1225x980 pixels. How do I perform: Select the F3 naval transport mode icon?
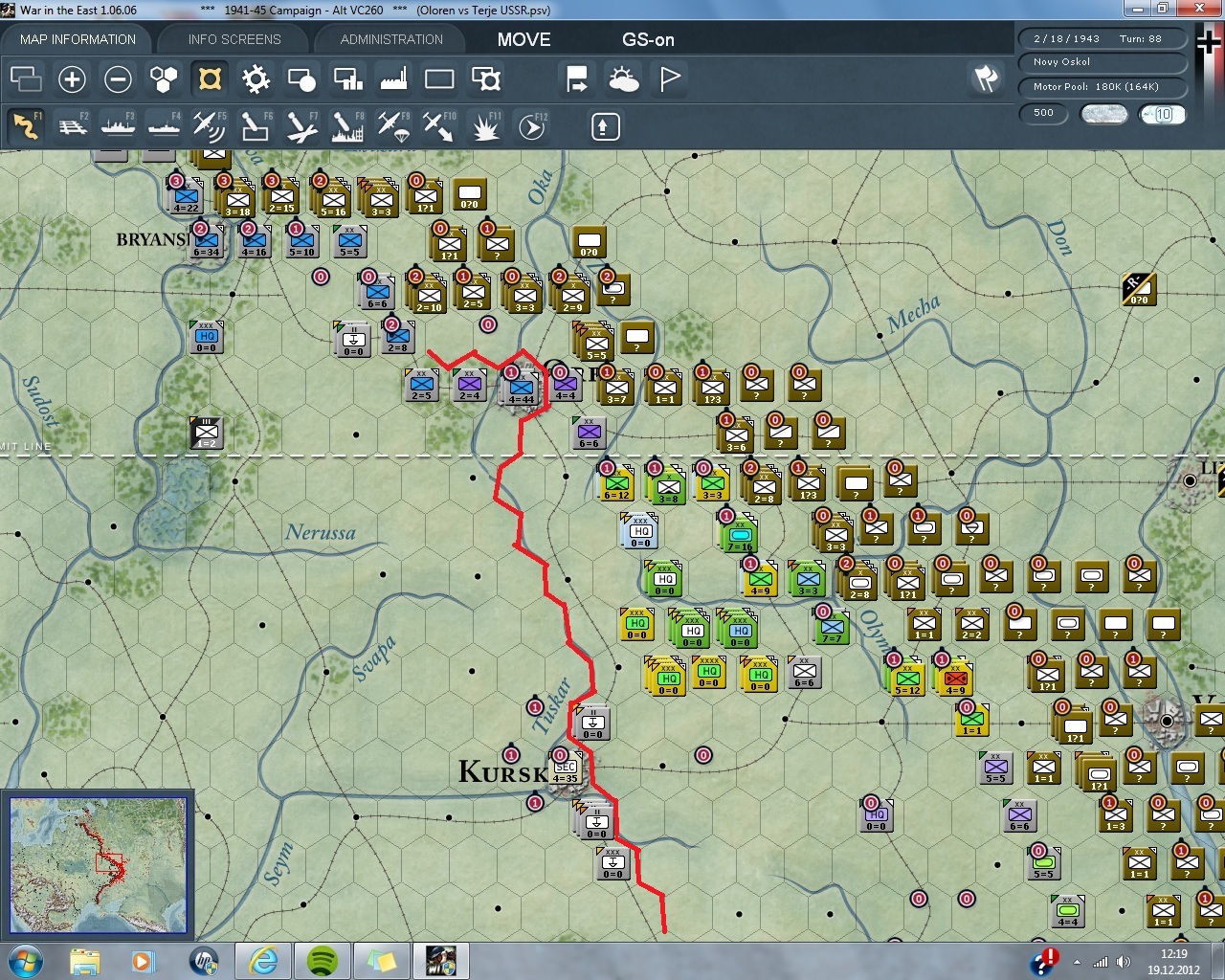click(x=118, y=126)
